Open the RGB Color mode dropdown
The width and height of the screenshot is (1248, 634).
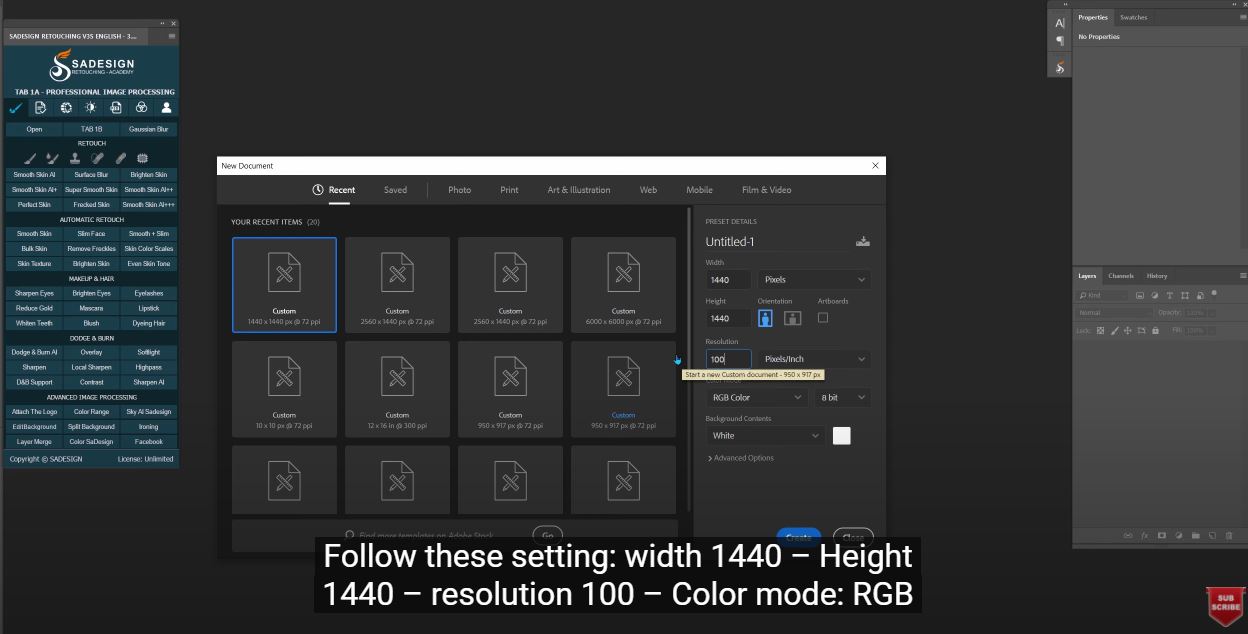(x=756, y=398)
